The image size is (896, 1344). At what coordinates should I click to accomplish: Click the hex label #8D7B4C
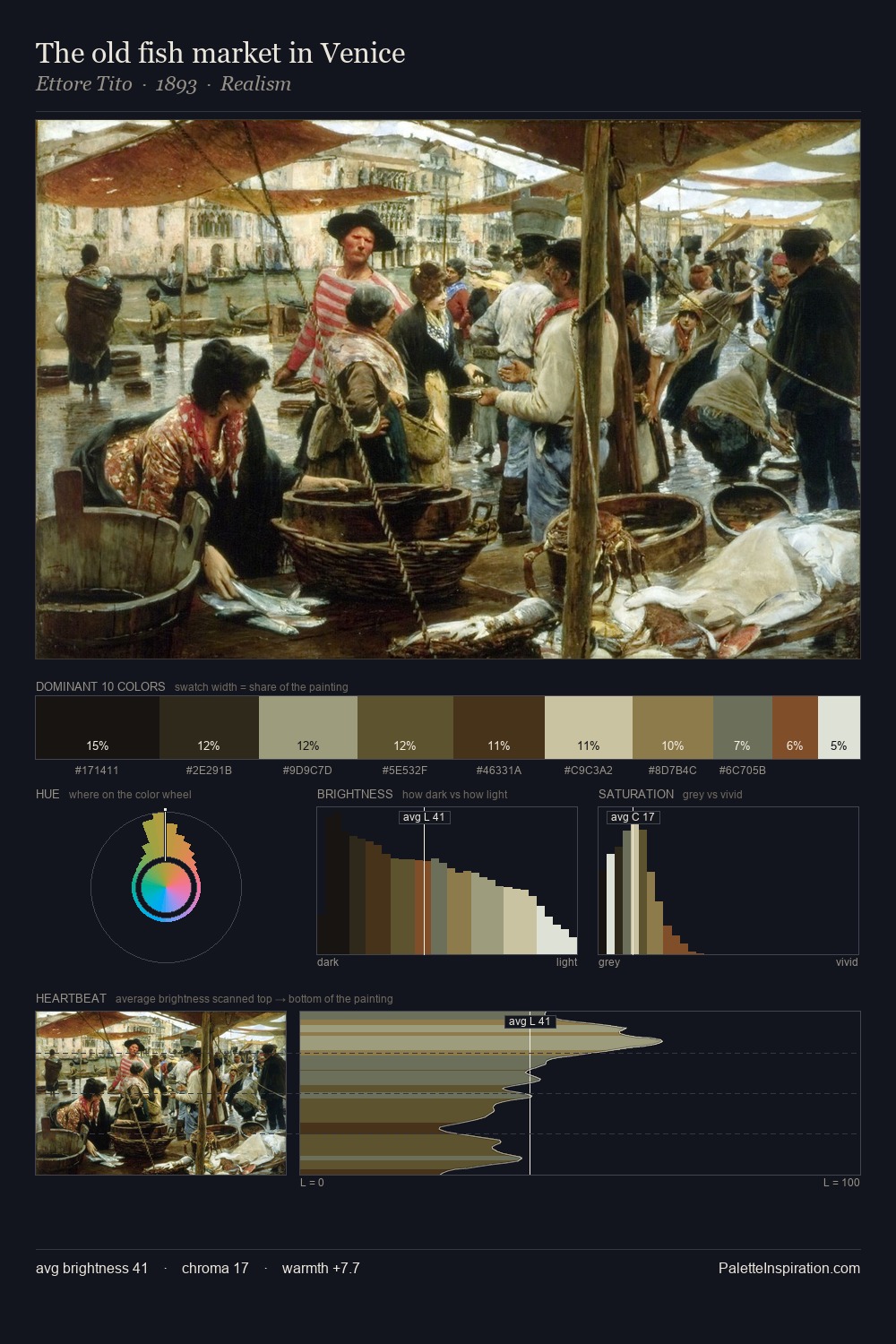[673, 771]
